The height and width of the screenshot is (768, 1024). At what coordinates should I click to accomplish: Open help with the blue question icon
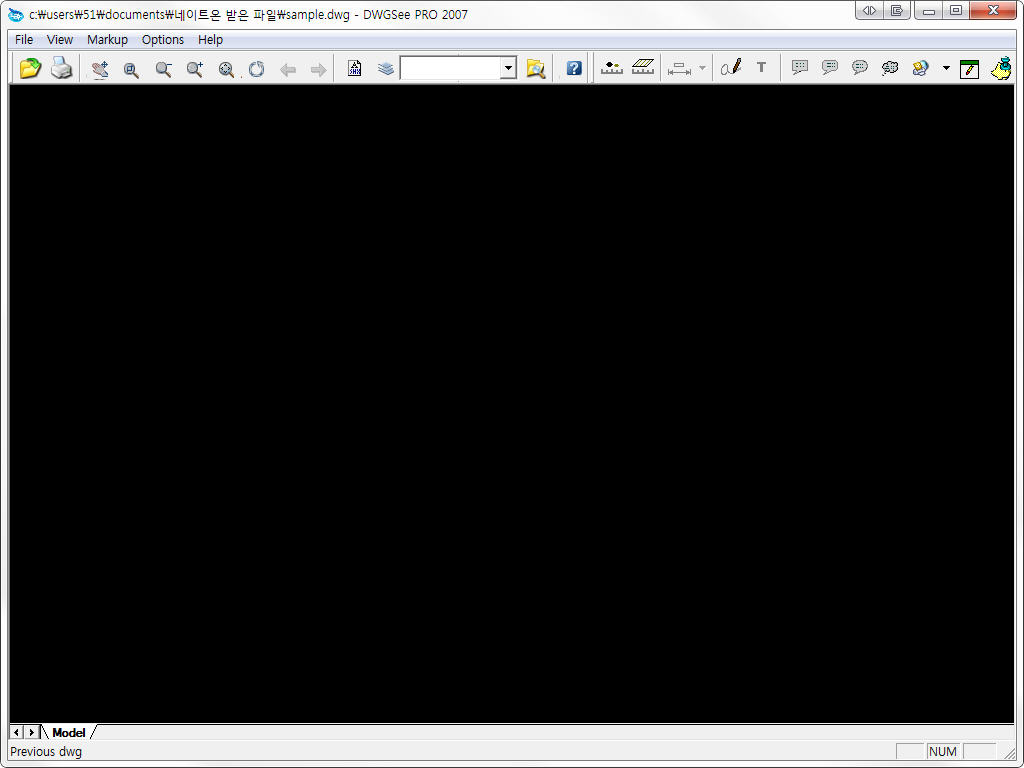tap(574, 68)
